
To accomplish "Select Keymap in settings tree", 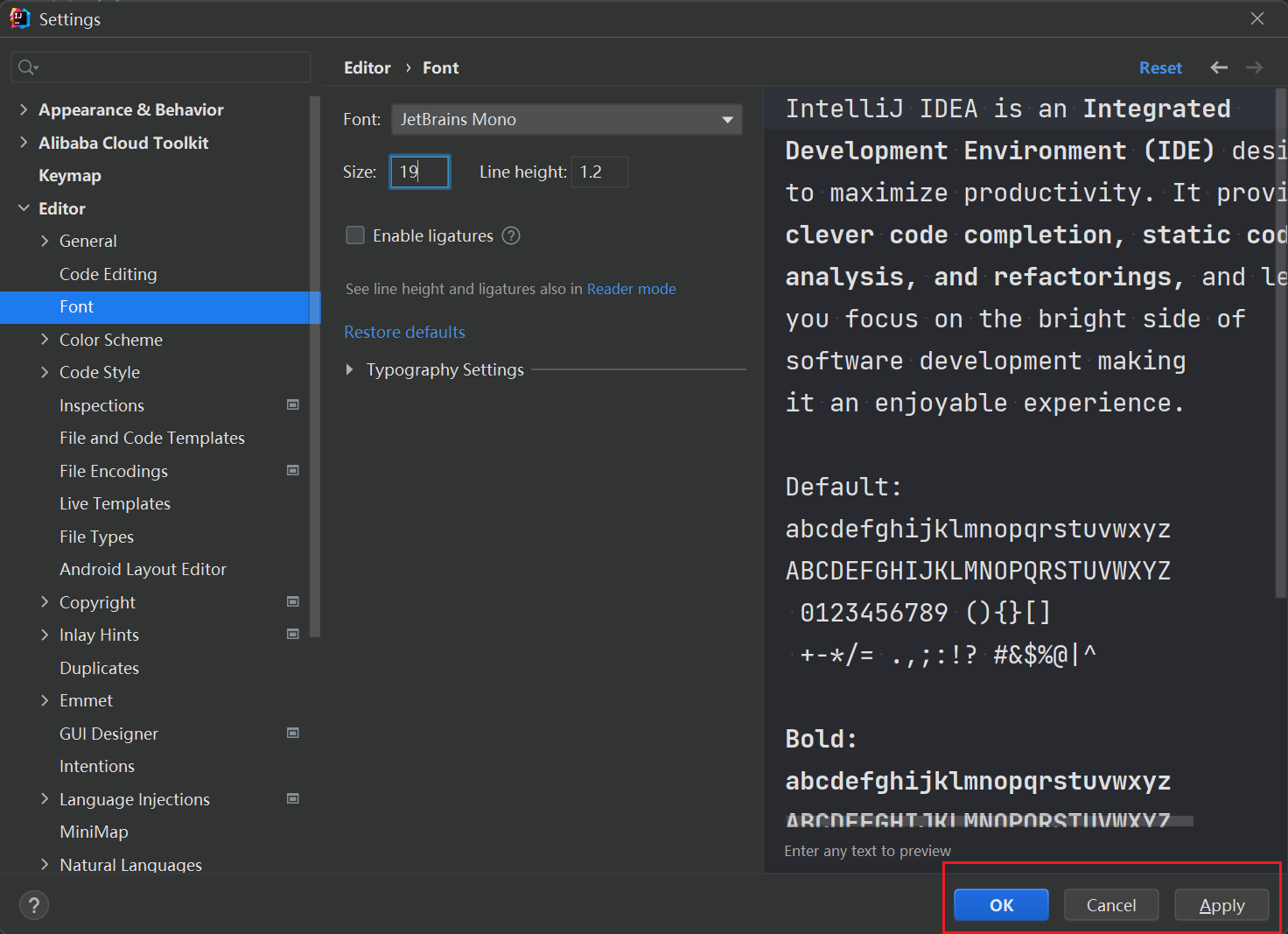I will click(70, 175).
